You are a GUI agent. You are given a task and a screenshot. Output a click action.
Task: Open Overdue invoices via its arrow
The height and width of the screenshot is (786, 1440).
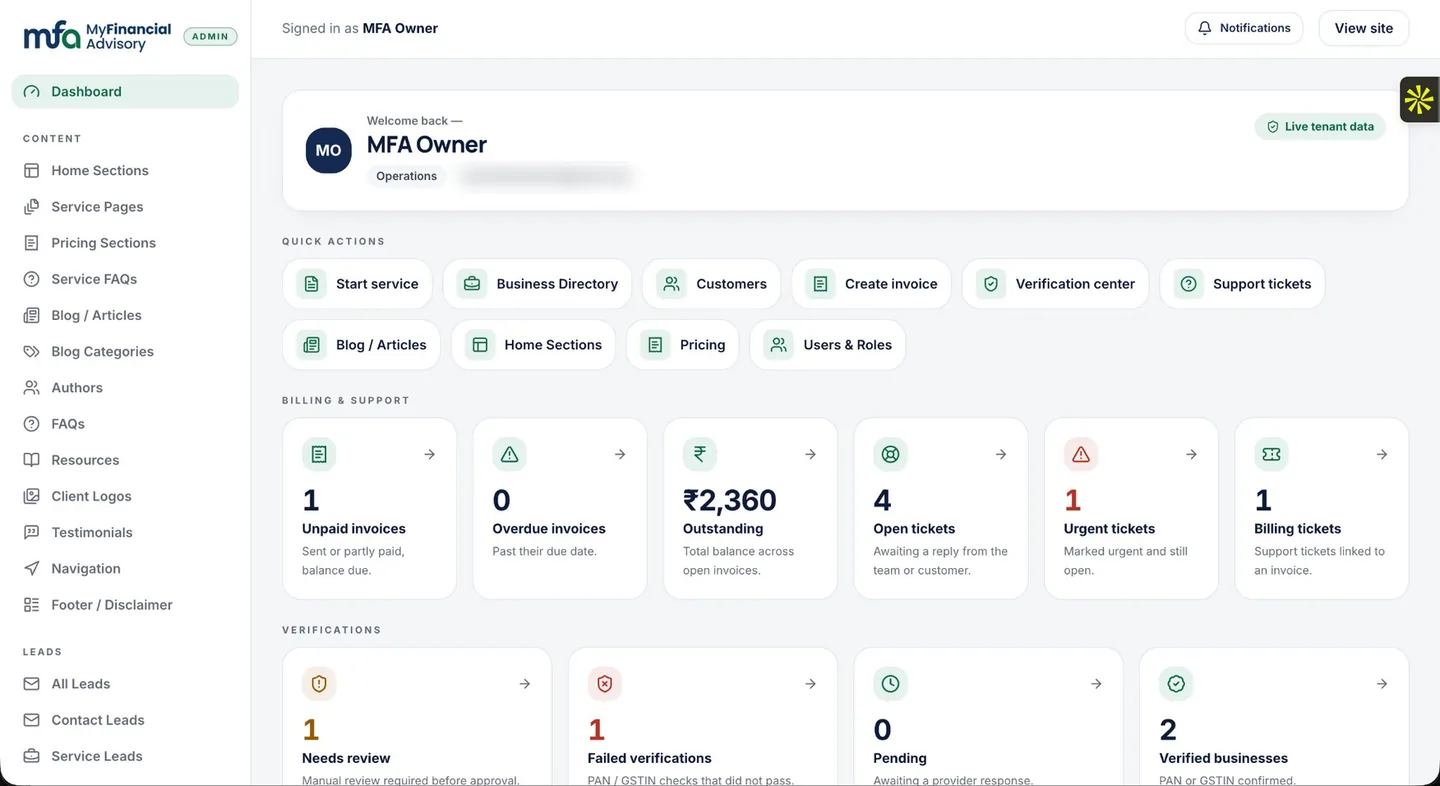pos(620,454)
